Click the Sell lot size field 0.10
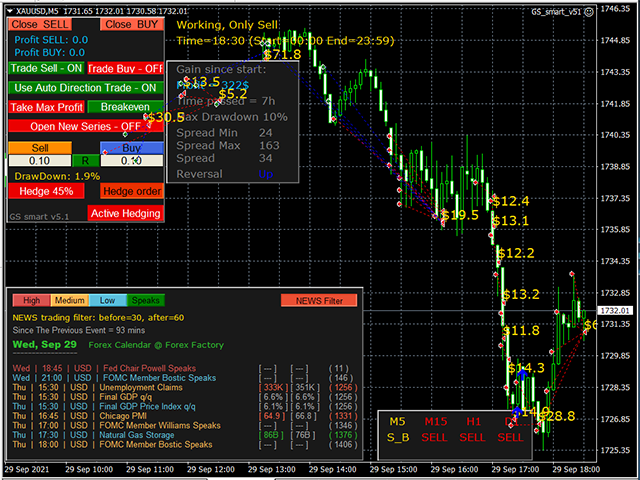This screenshot has height=480, width=640. pos(40,160)
